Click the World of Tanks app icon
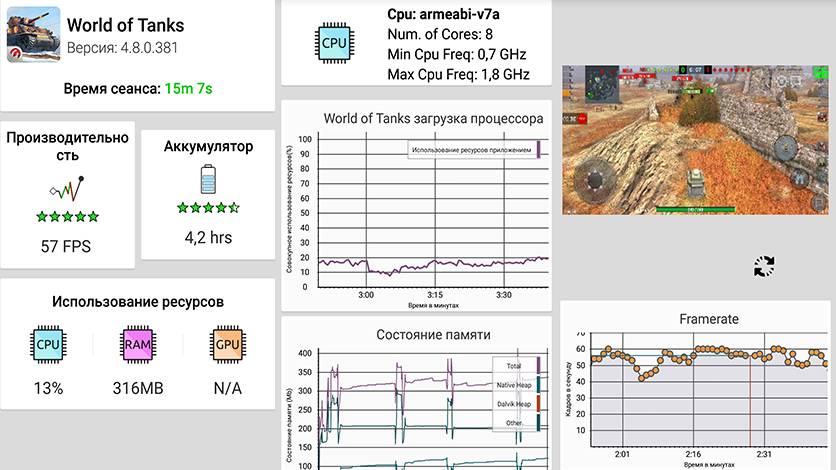 [x=32, y=37]
